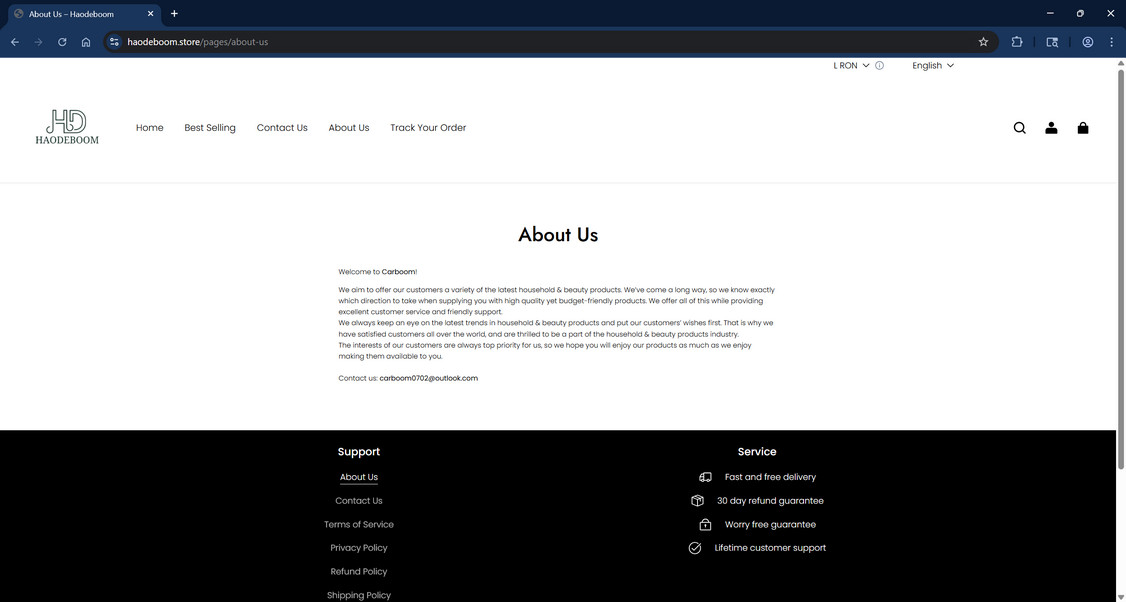Open the account icon in the header
This screenshot has width=1126, height=602.
coord(1050,128)
